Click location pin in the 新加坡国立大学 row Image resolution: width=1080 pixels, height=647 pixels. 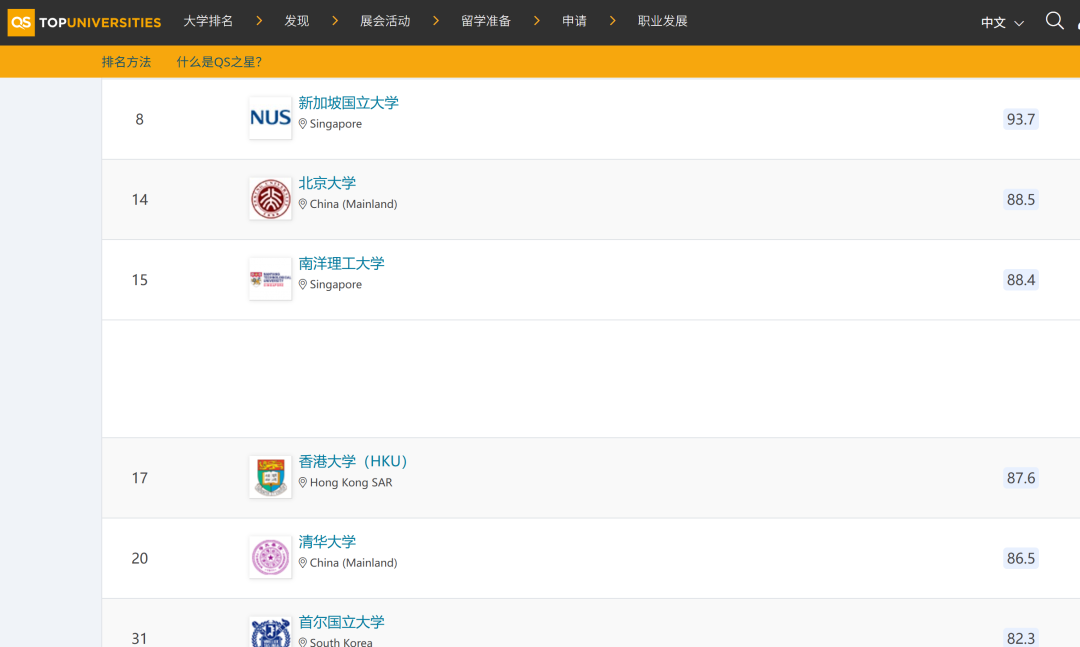302,124
